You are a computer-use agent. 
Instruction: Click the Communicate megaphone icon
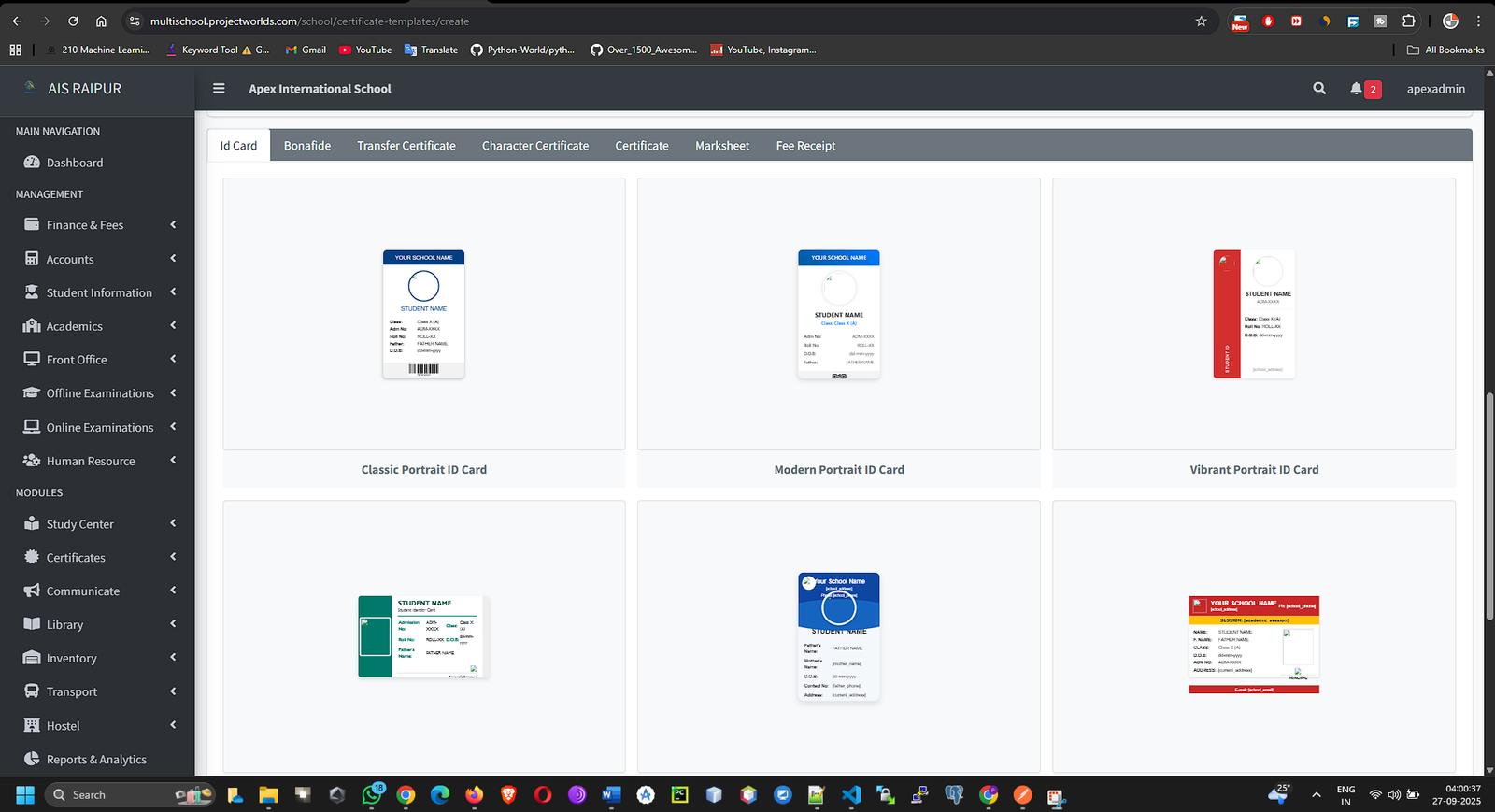click(32, 591)
